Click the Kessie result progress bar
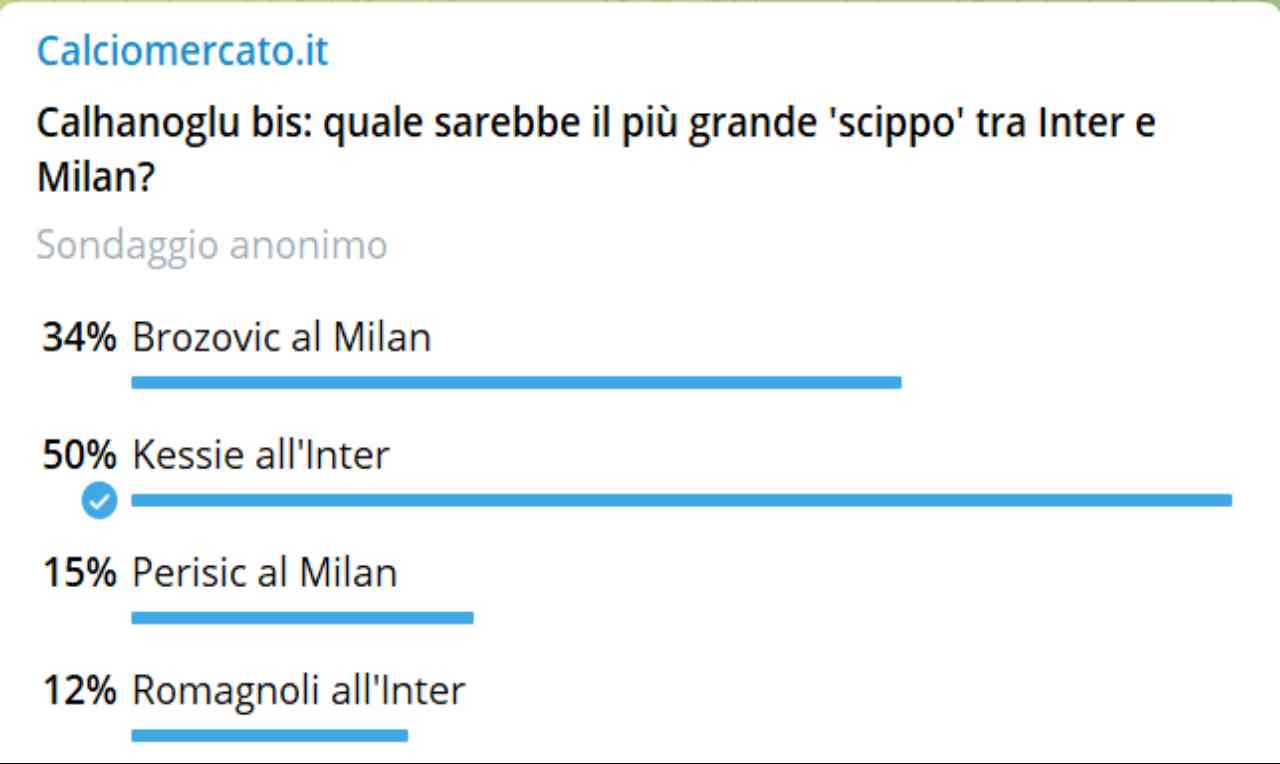 (681, 500)
